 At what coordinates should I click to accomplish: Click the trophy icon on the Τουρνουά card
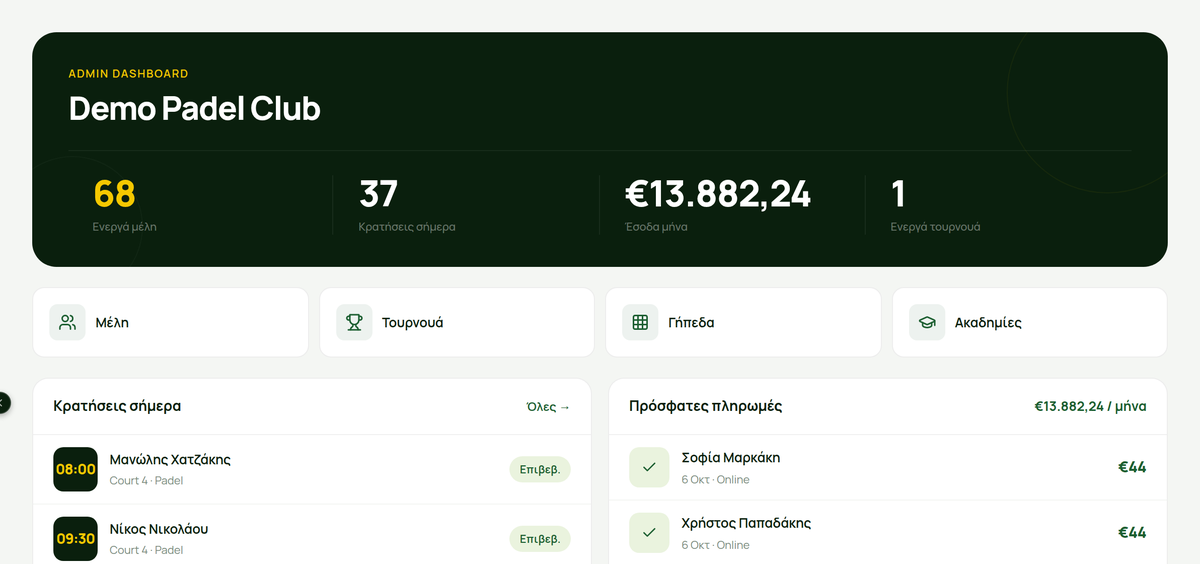(354, 322)
